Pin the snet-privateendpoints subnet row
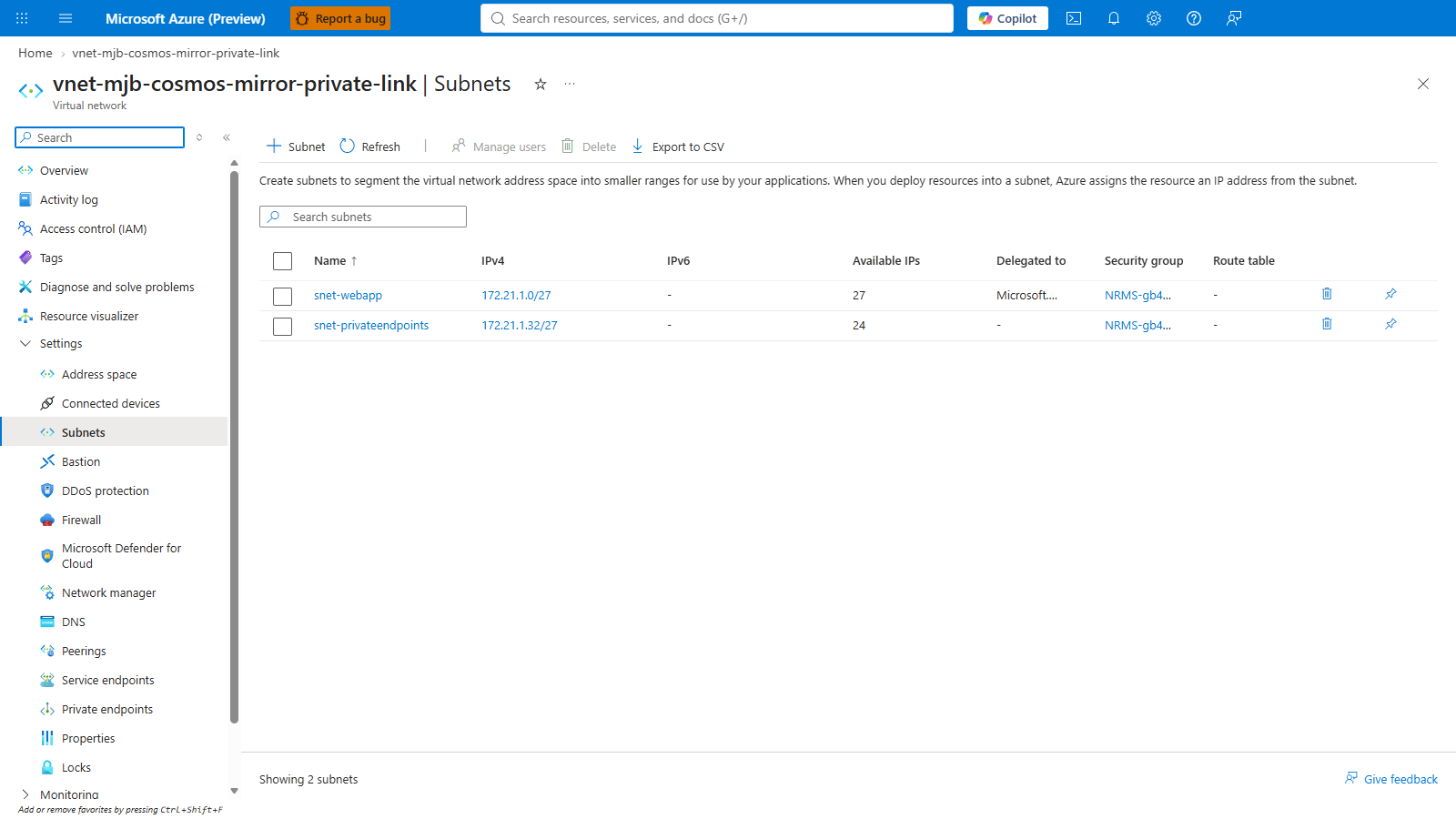The width and height of the screenshot is (1456, 819). [x=1390, y=324]
